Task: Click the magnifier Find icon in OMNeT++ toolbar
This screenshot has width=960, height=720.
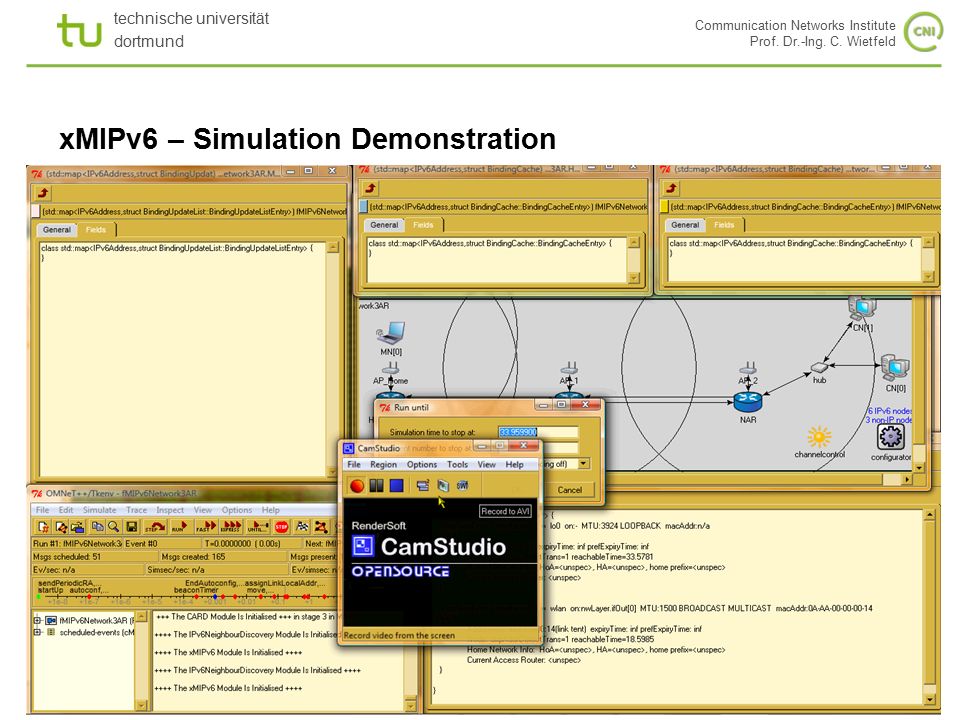Action: (x=113, y=527)
